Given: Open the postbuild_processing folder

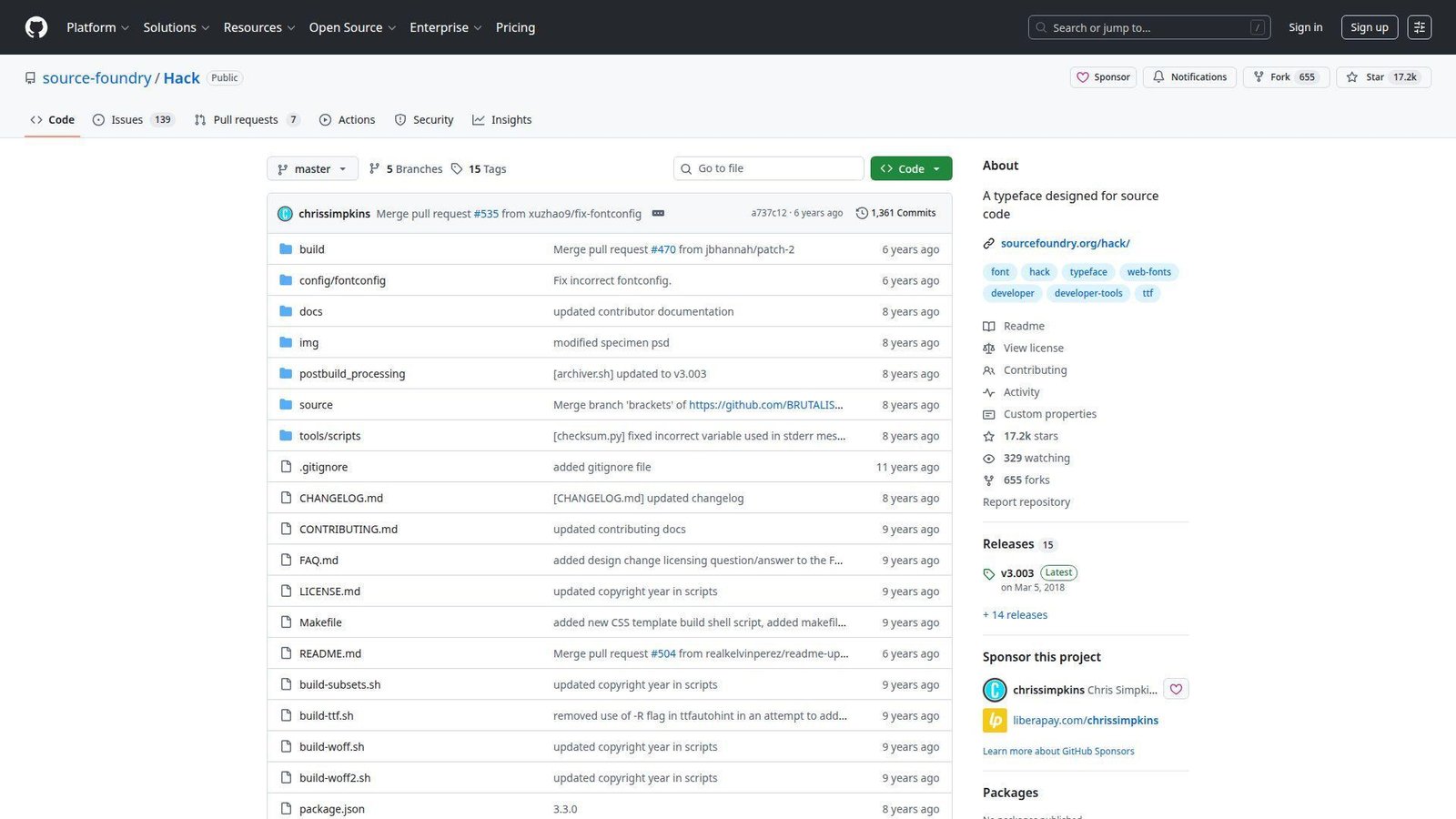Looking at the screenshot, I should [x=352, y=373].
